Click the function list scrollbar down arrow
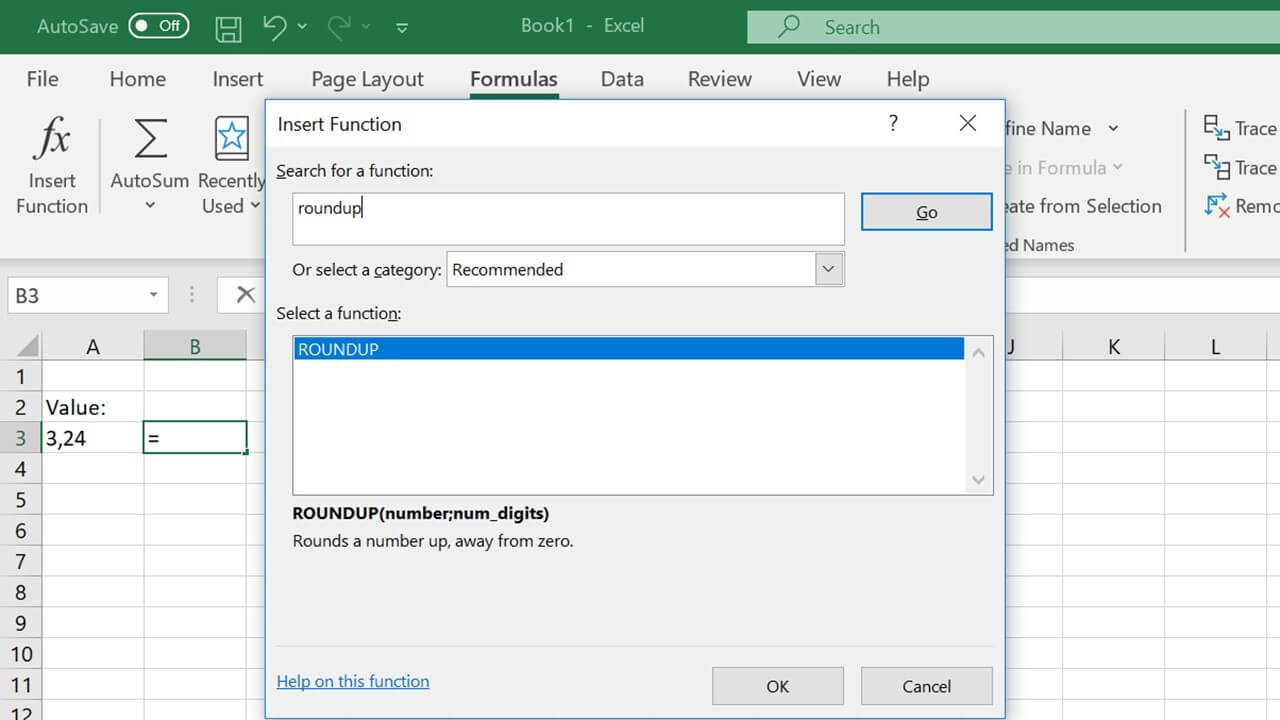 tap(978, 481)
